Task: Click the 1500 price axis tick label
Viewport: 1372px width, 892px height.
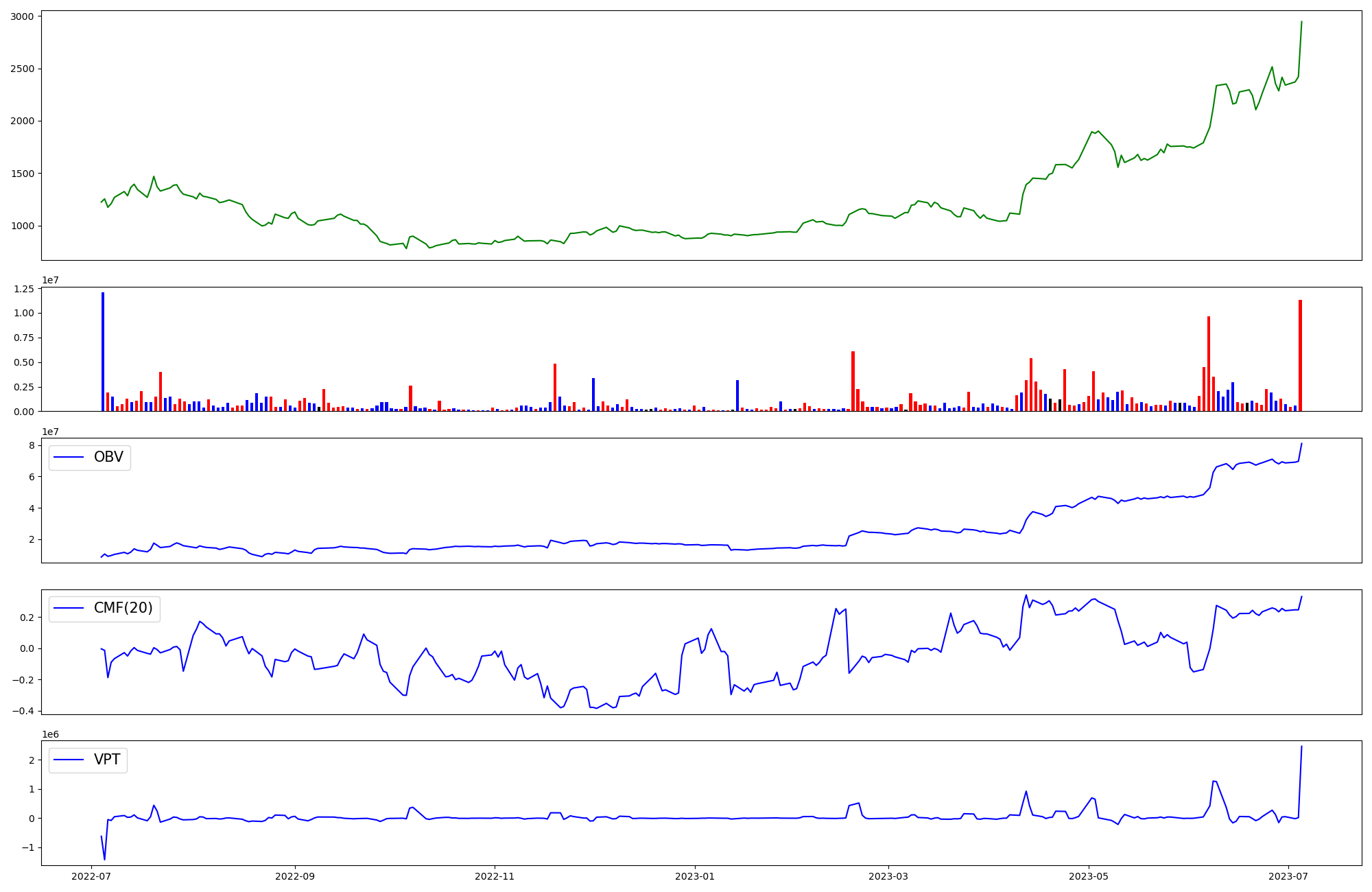Action: (x=23, y=174)
